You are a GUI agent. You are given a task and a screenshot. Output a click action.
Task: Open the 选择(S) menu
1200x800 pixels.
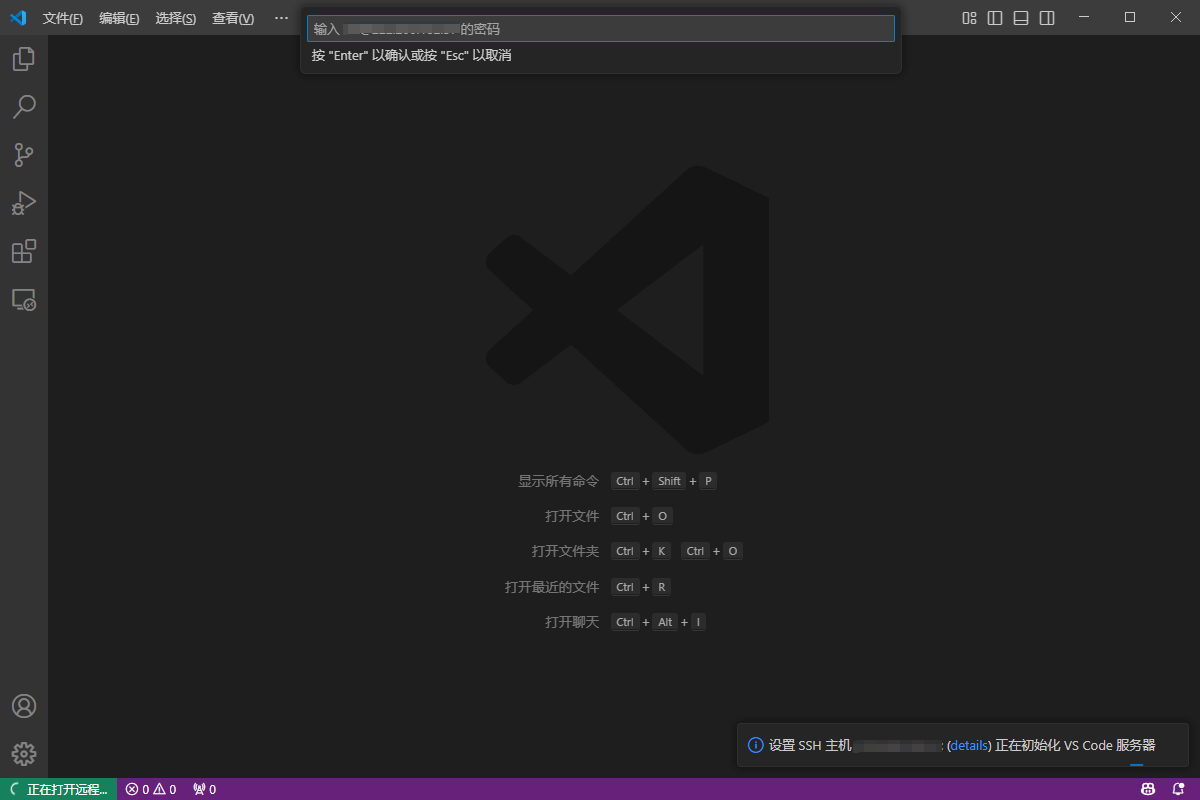click(x=176, y=18)
